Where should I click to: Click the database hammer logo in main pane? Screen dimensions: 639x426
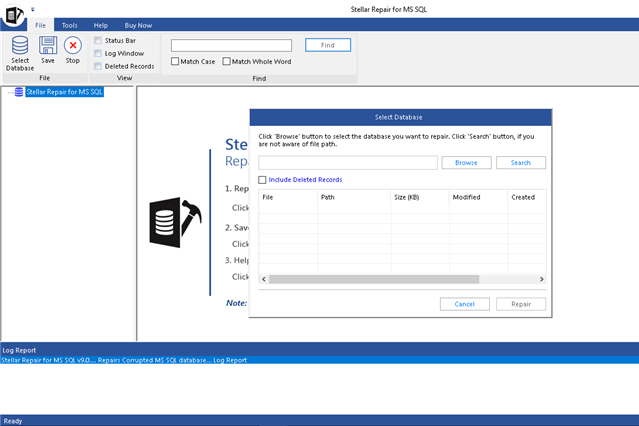pyautogui.click(x=175, y=223)
